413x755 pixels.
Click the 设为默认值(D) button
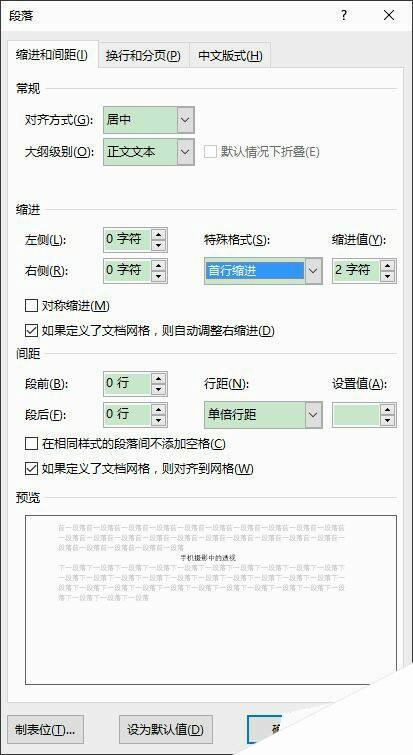166,729
